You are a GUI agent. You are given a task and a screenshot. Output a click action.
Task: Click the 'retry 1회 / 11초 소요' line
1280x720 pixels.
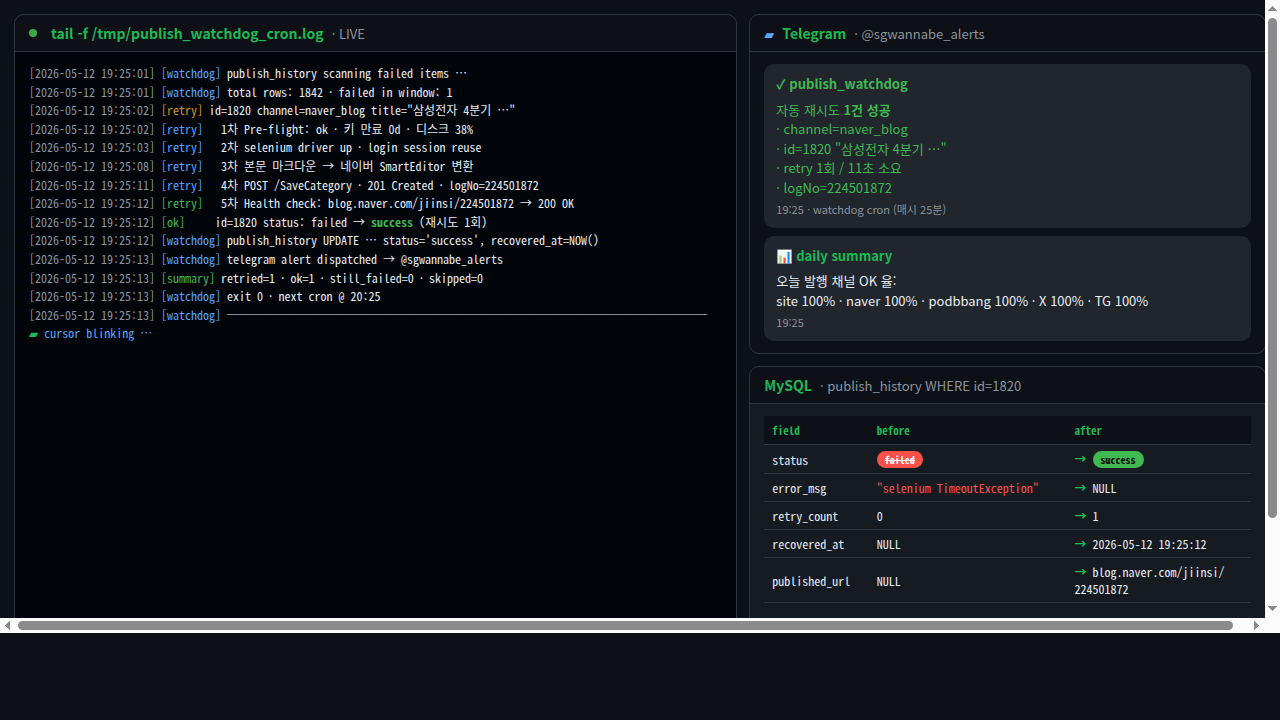pos(839,168)
